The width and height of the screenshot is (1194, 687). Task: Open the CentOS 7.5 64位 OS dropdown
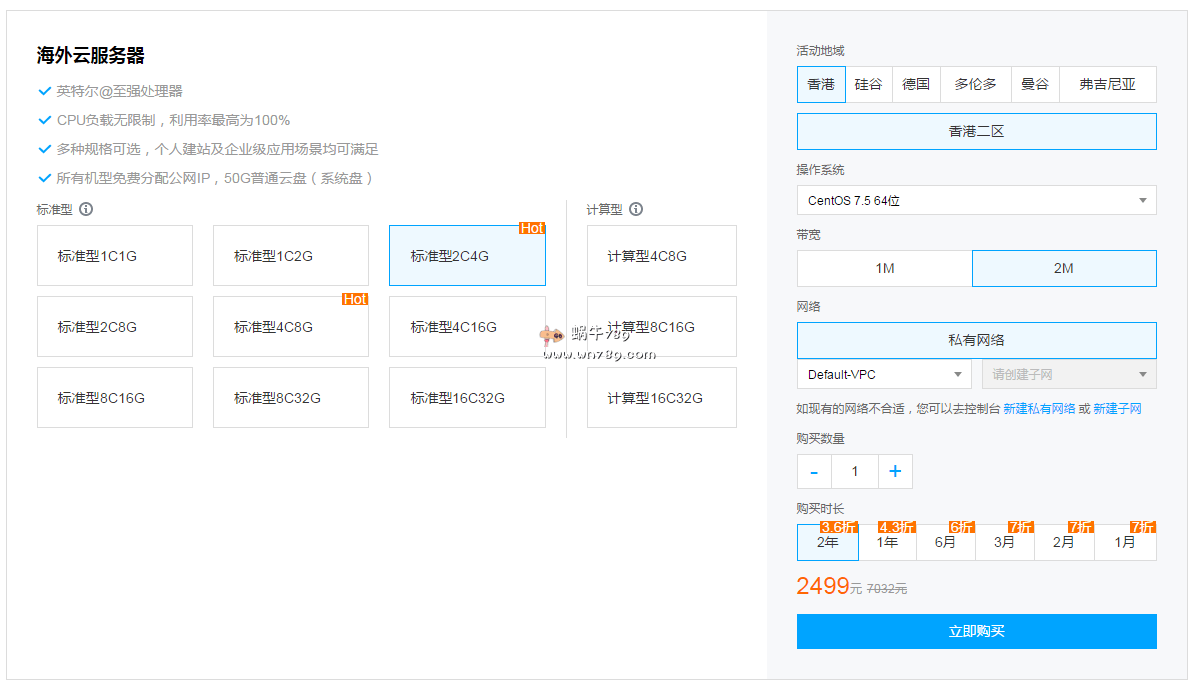click(976, 200)
